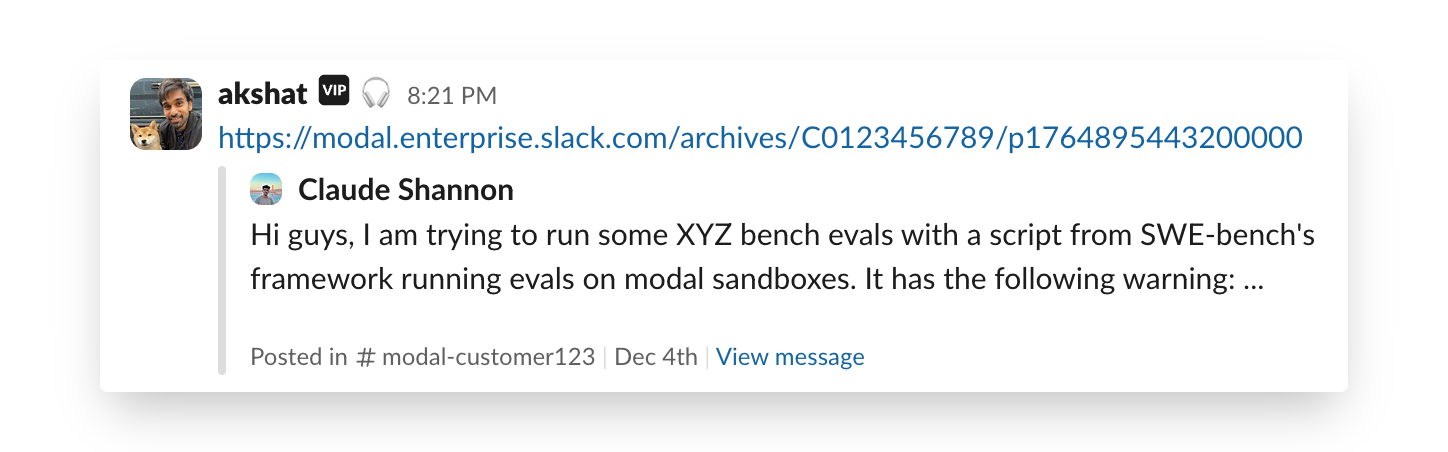The width and height of the screenshot is (1448, 452).
Task: Click the hash icon before modal-customer123
Action: click(365, 357)
